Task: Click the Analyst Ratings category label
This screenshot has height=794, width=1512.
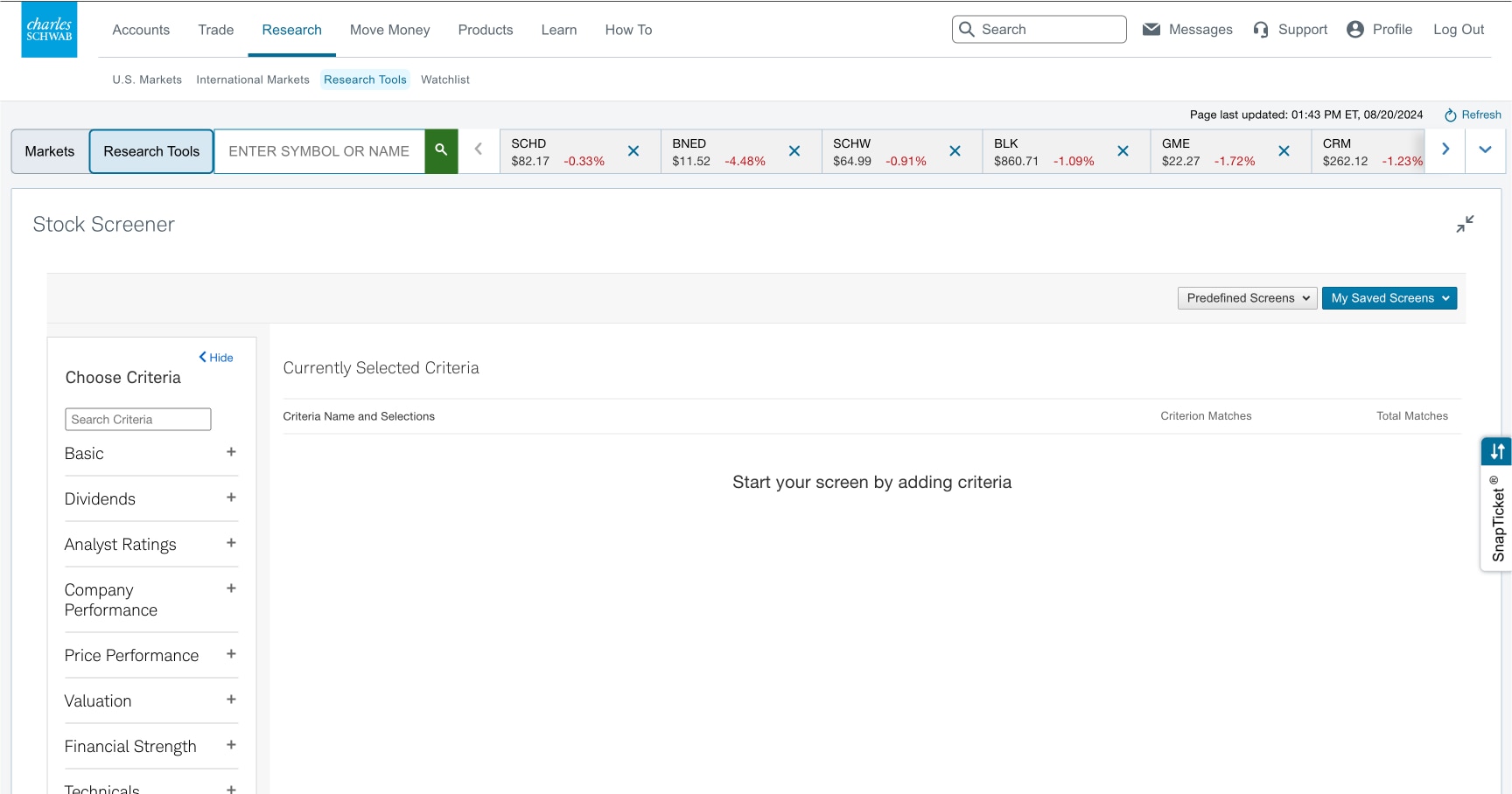Action: pos(120,545)
